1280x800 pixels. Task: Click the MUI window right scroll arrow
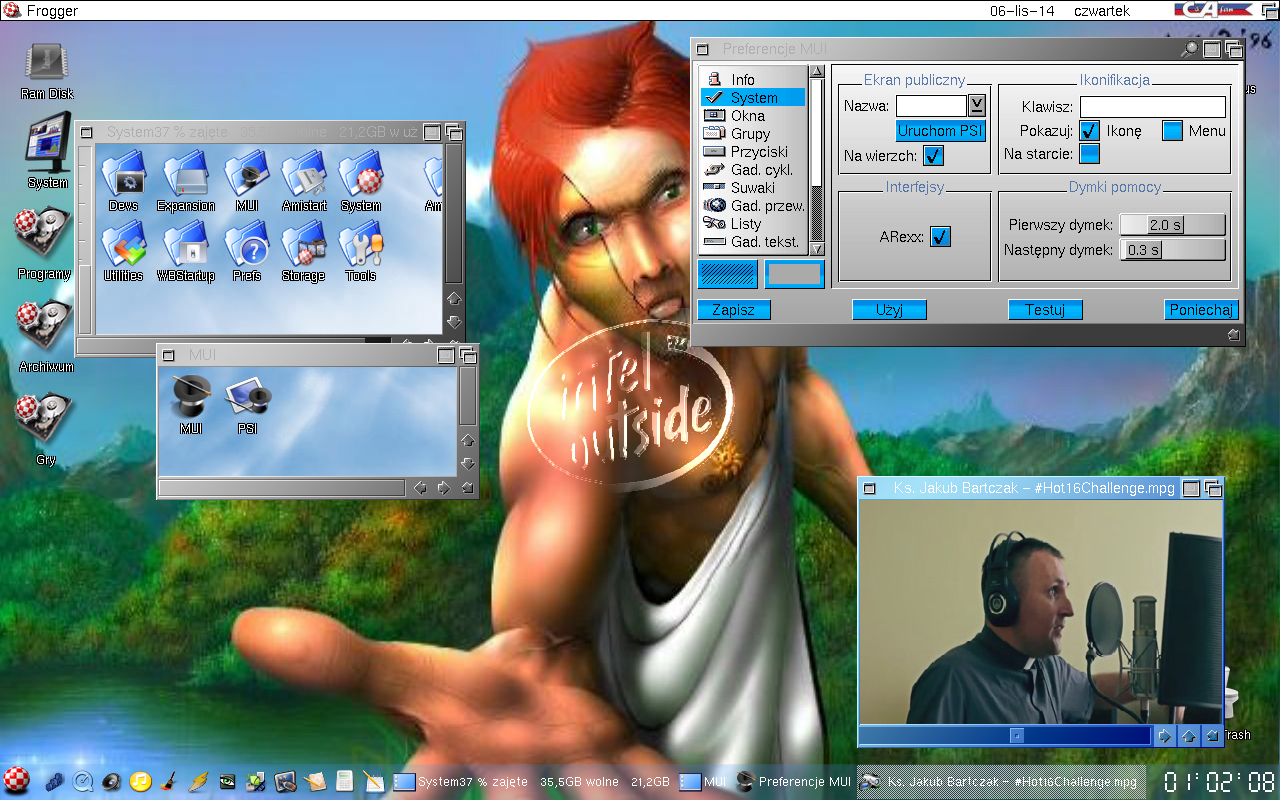pos(444,487)
